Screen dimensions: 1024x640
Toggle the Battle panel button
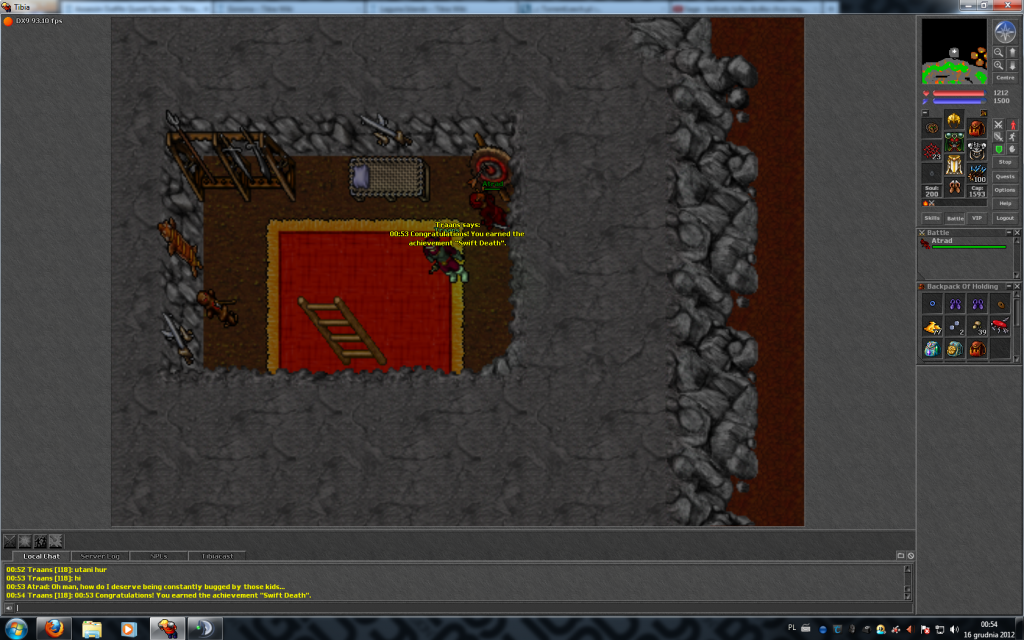pos(955,218)
